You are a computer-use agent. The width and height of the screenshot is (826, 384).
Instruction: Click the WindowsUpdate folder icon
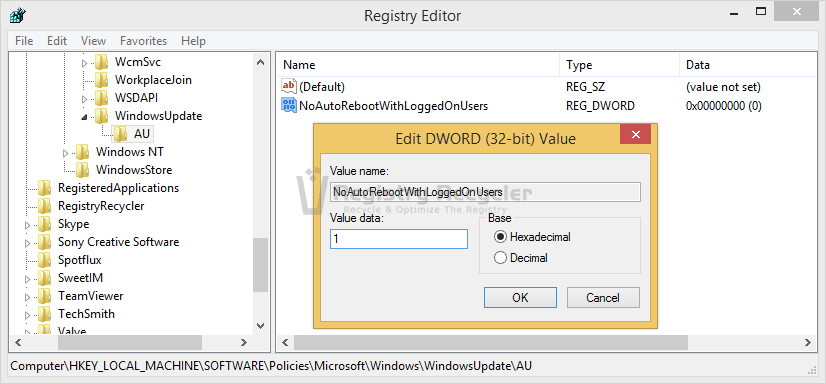[102, 116]
